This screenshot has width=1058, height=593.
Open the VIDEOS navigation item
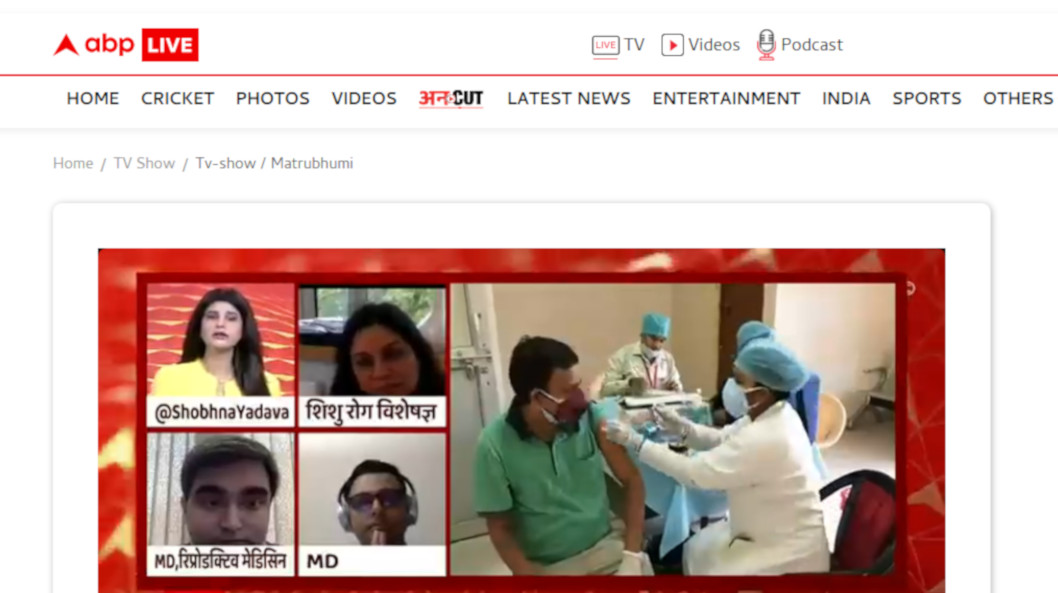click(x=364, y=98)
